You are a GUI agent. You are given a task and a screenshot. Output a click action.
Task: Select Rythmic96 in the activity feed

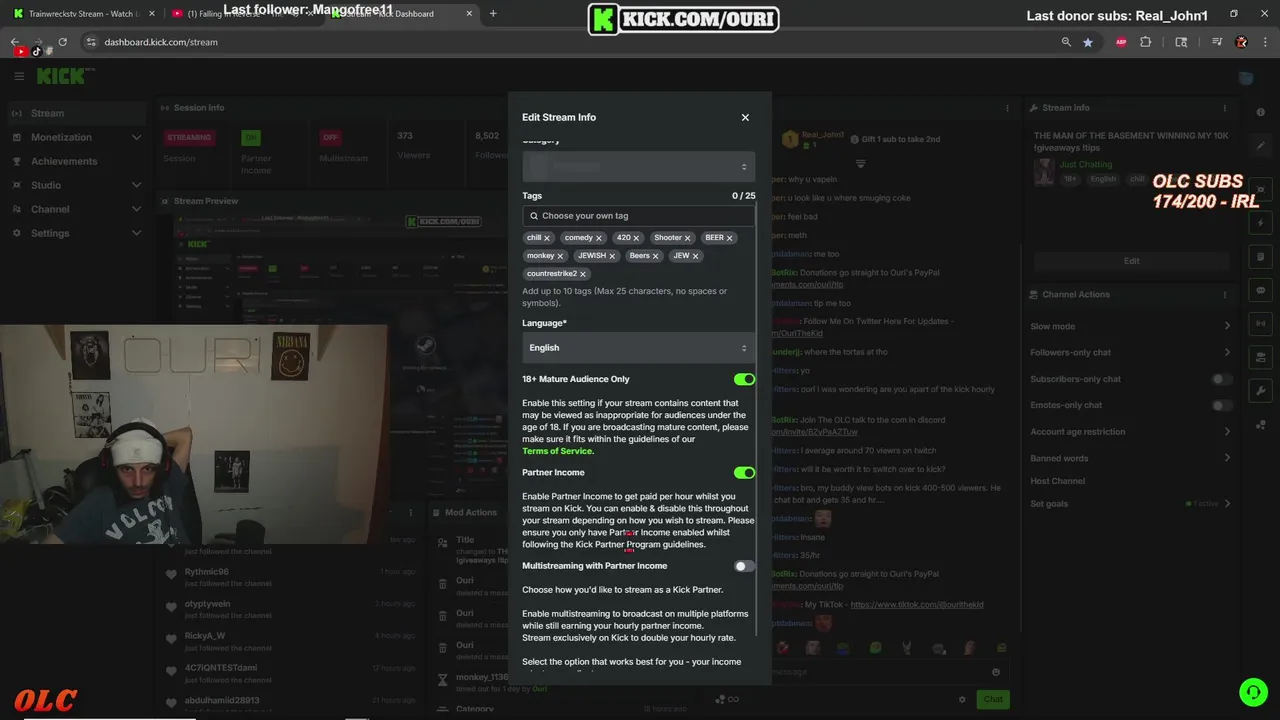pos(207,572)
